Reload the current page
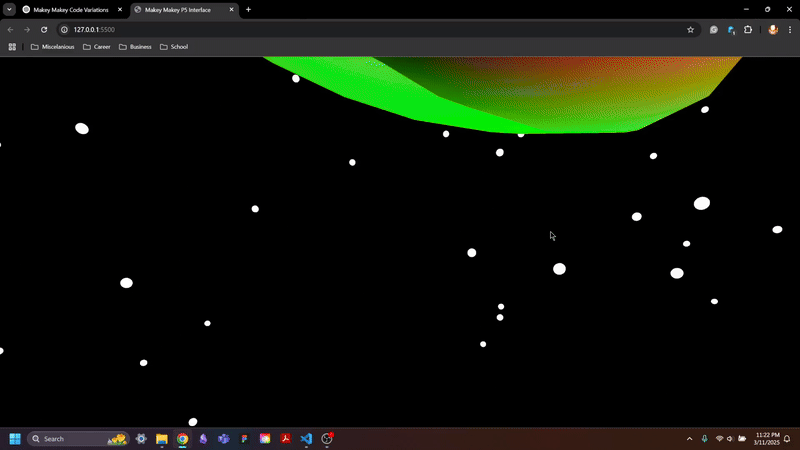This screenshot has height=450, width=800. (x=44, y=30)
